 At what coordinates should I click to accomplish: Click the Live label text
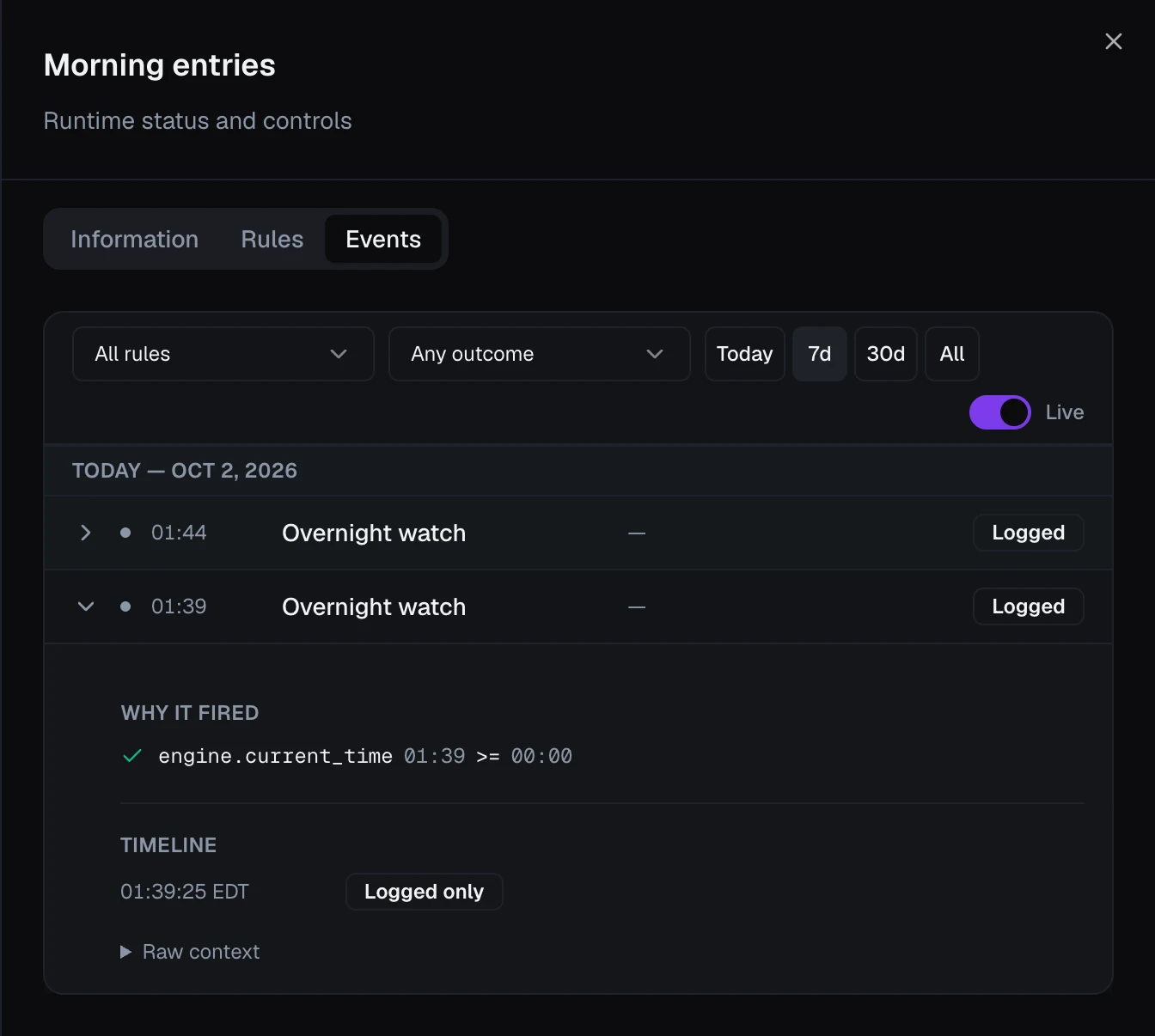pyautogui.click(x=1064, y=412)
